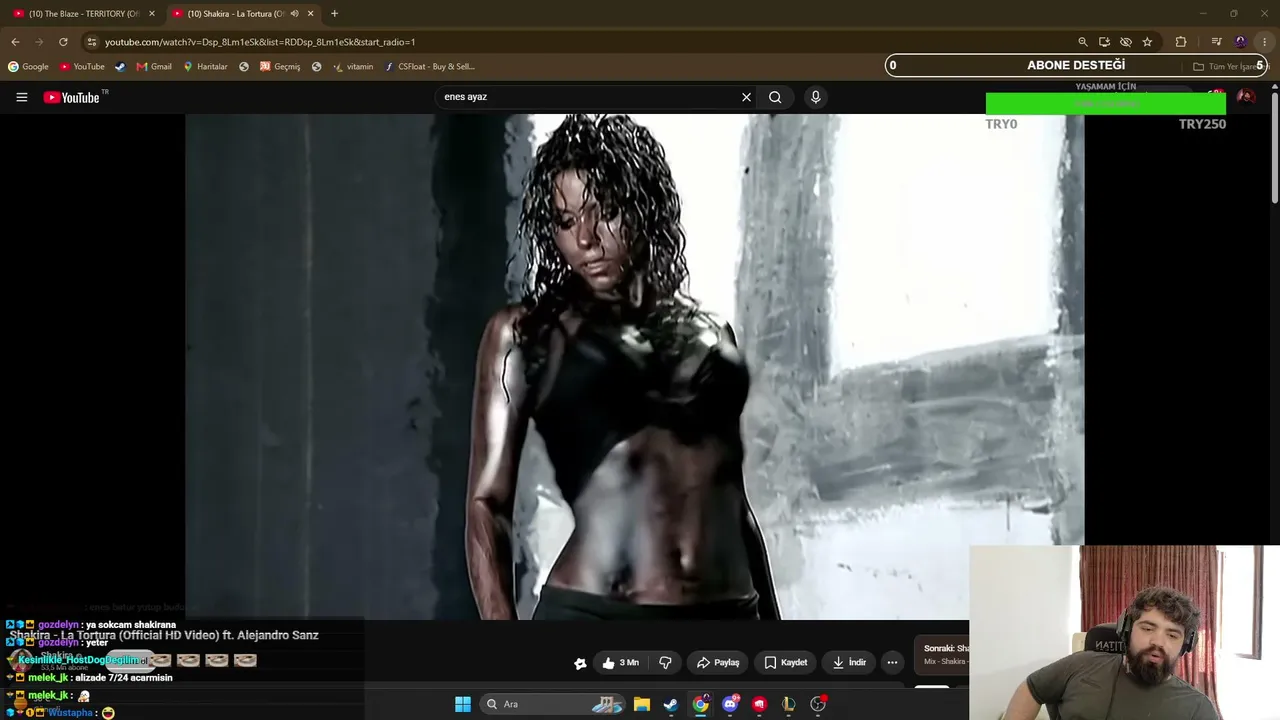
Task: Open Chrome from the taskbar
Action: click(x=701, y=704)
